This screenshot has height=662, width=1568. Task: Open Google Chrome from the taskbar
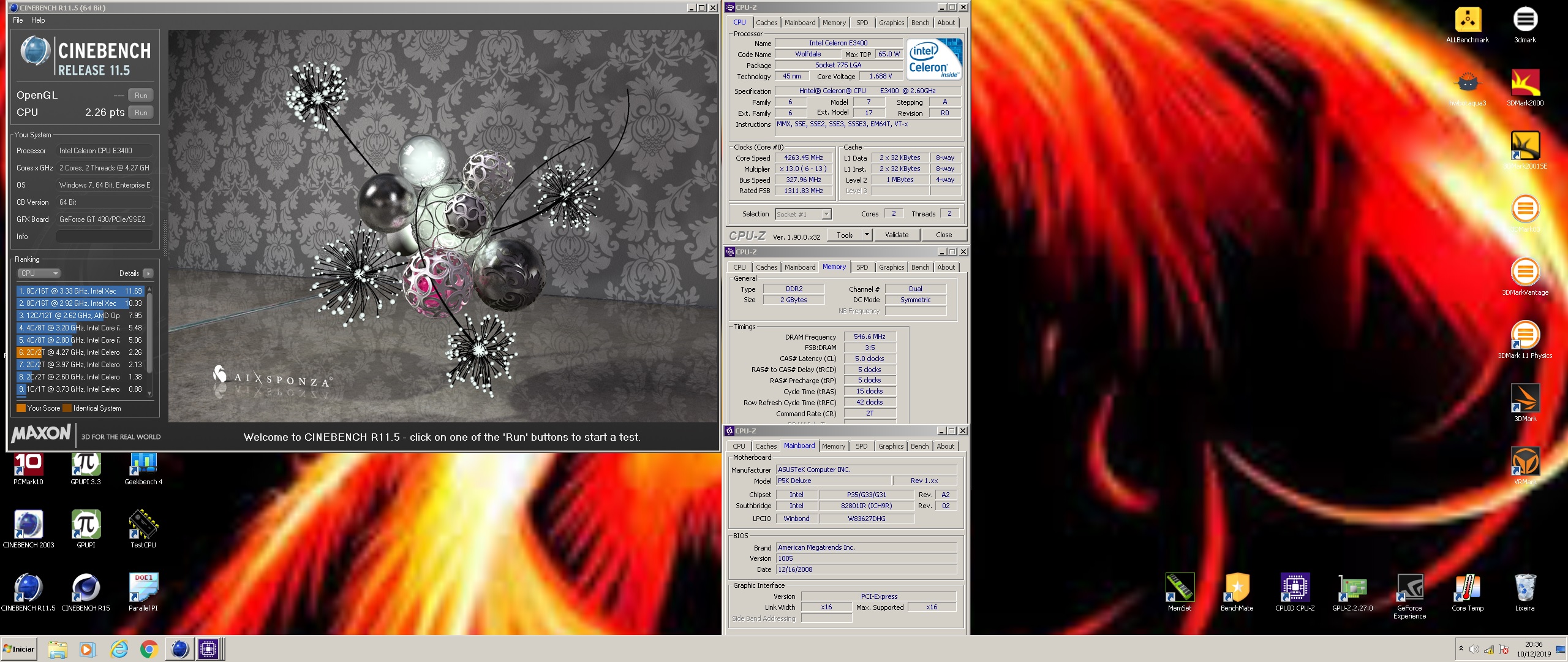tap(149, 649)
